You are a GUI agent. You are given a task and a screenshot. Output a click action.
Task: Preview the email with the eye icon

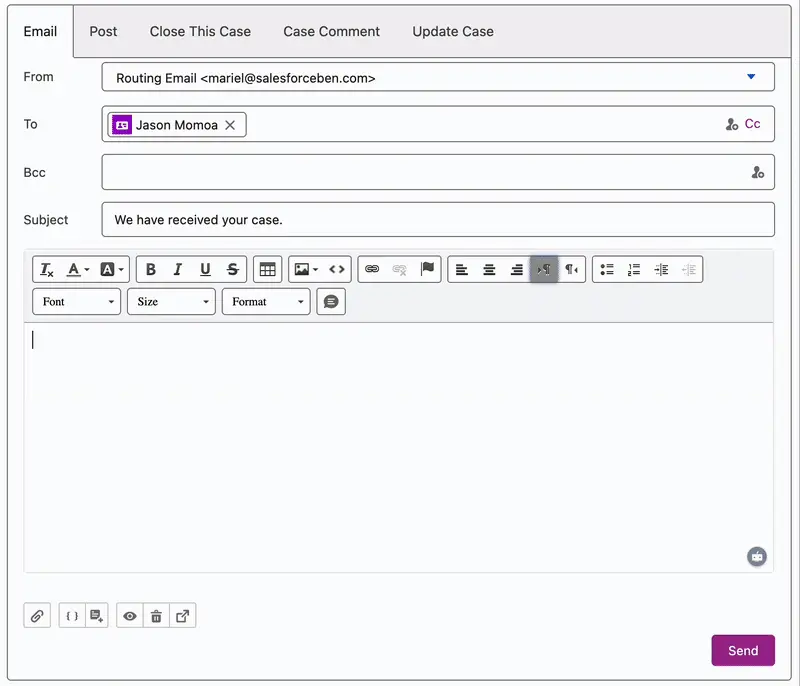(130, 616)
